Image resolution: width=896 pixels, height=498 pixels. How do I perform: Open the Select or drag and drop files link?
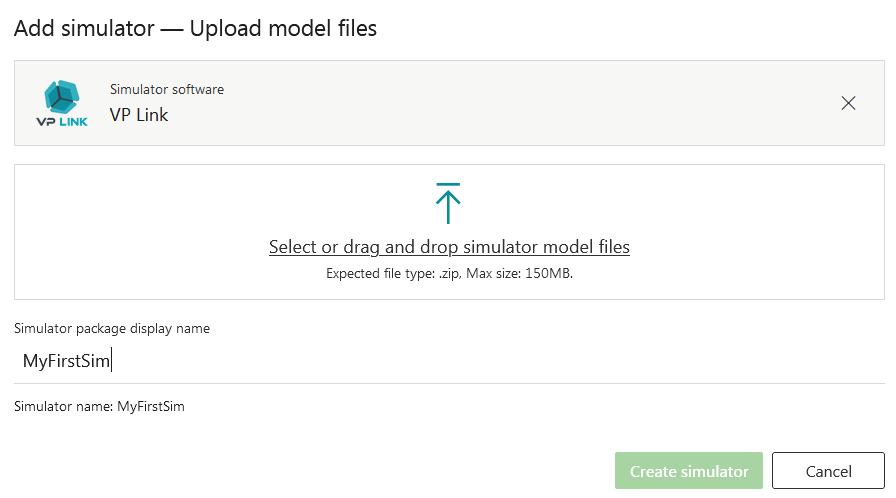(x=449, y=247)
